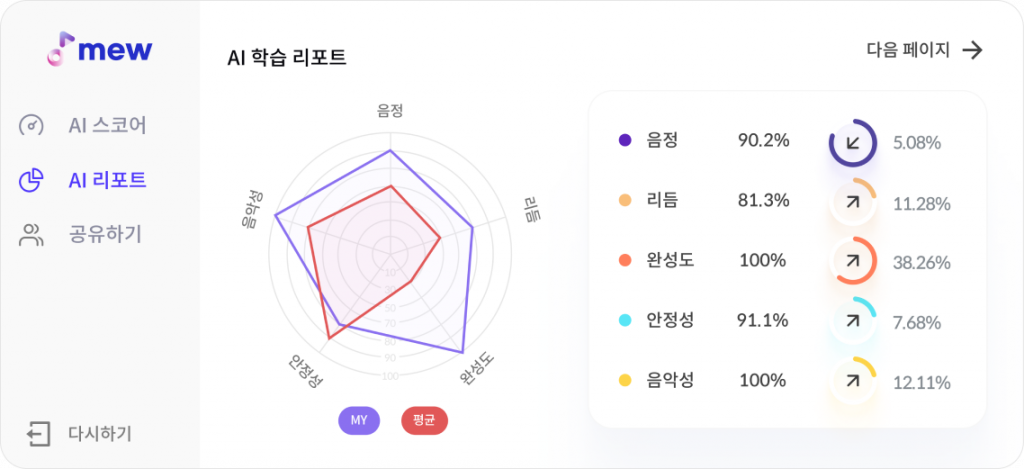Select the AI 리포트 menu label
The width and height of the screenshot is (1024, 469).
[x=107, y=180]
